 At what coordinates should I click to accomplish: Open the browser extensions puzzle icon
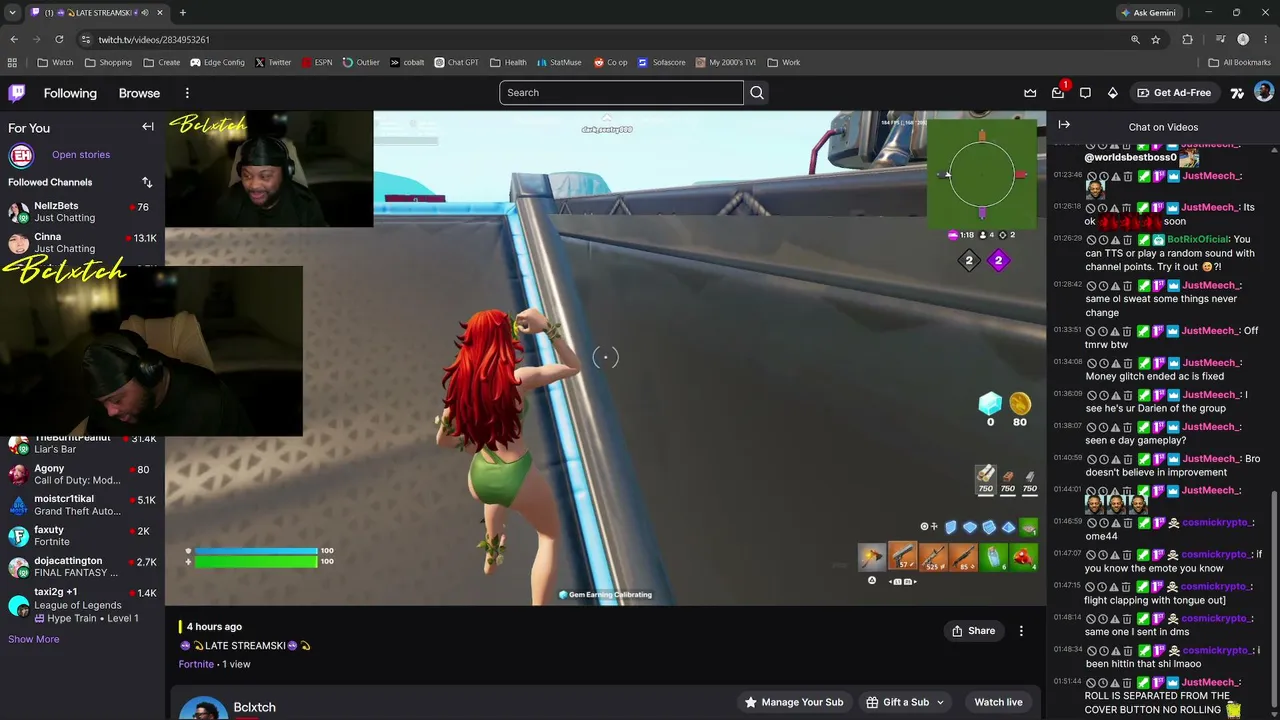[1188, 39]
